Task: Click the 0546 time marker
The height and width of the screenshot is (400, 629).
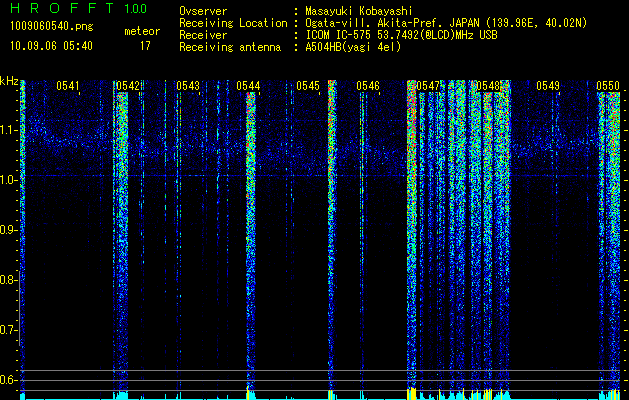Action: pyautogui.click(x=368, y=86)
